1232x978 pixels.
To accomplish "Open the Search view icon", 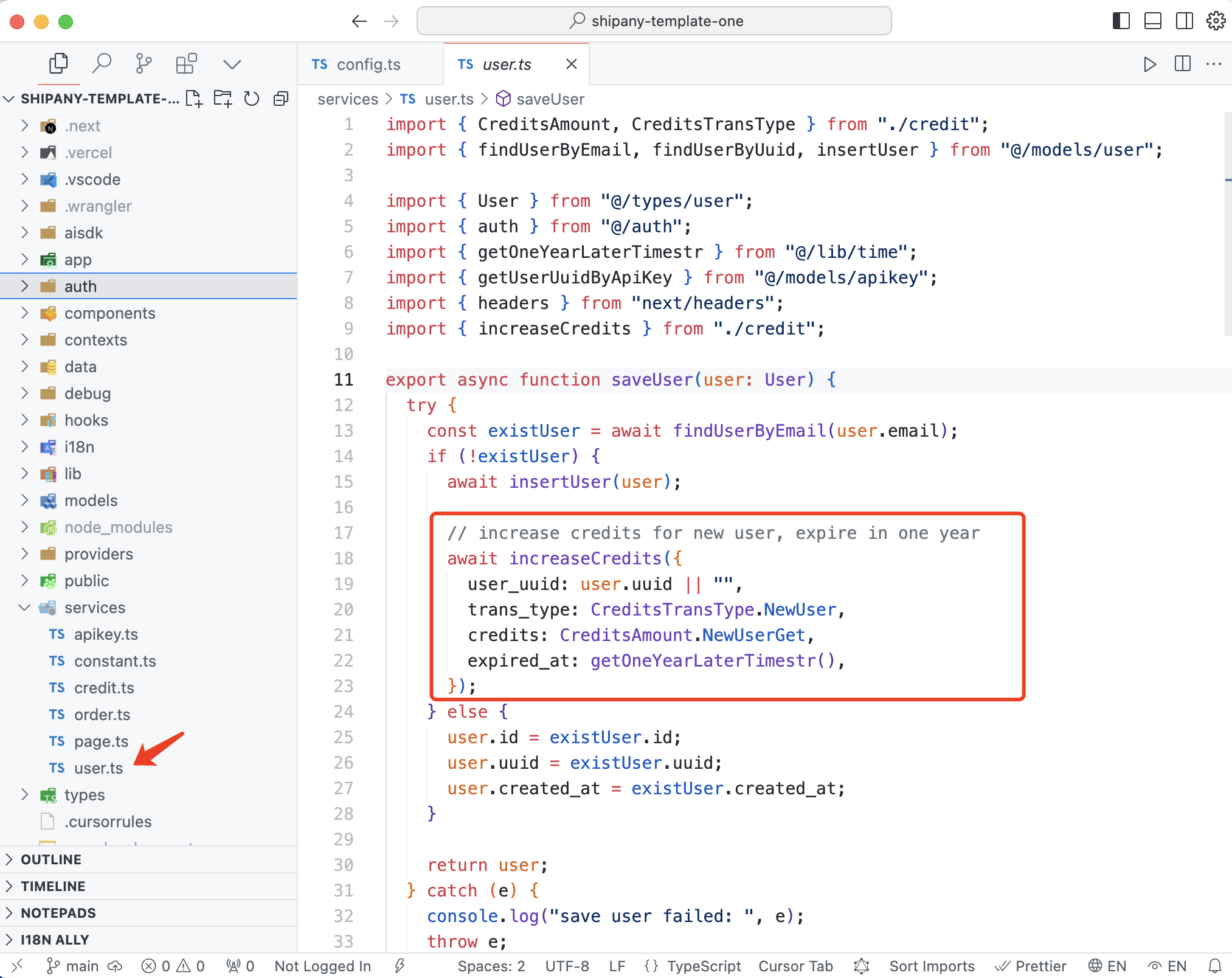I will (102, 63).
